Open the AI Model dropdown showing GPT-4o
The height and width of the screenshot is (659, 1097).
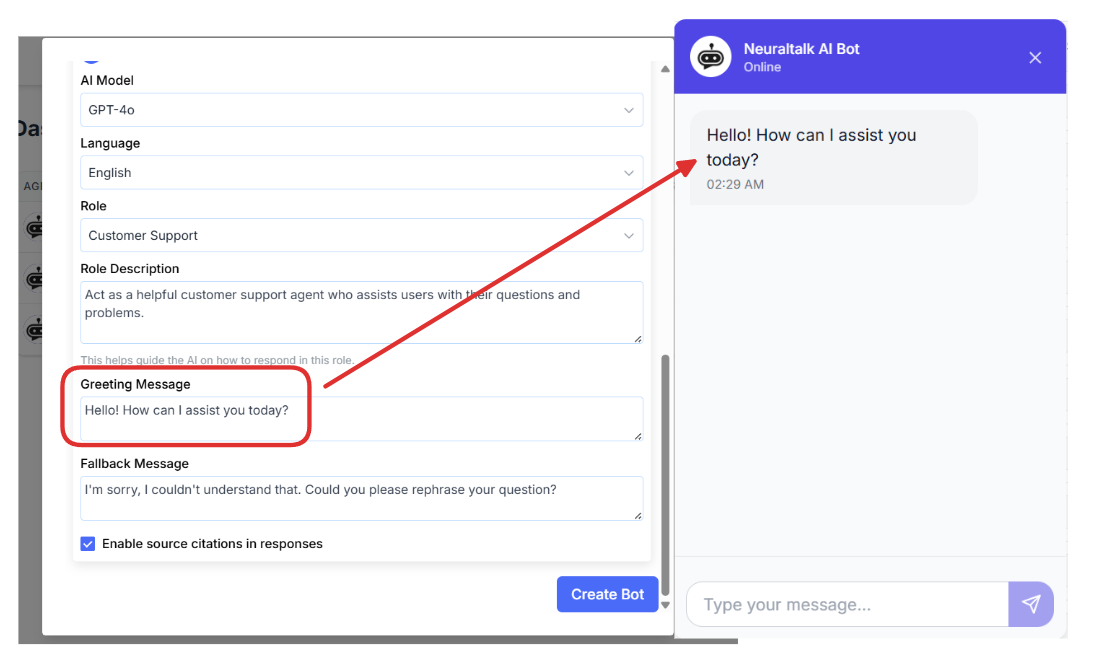tap(362, 110)
